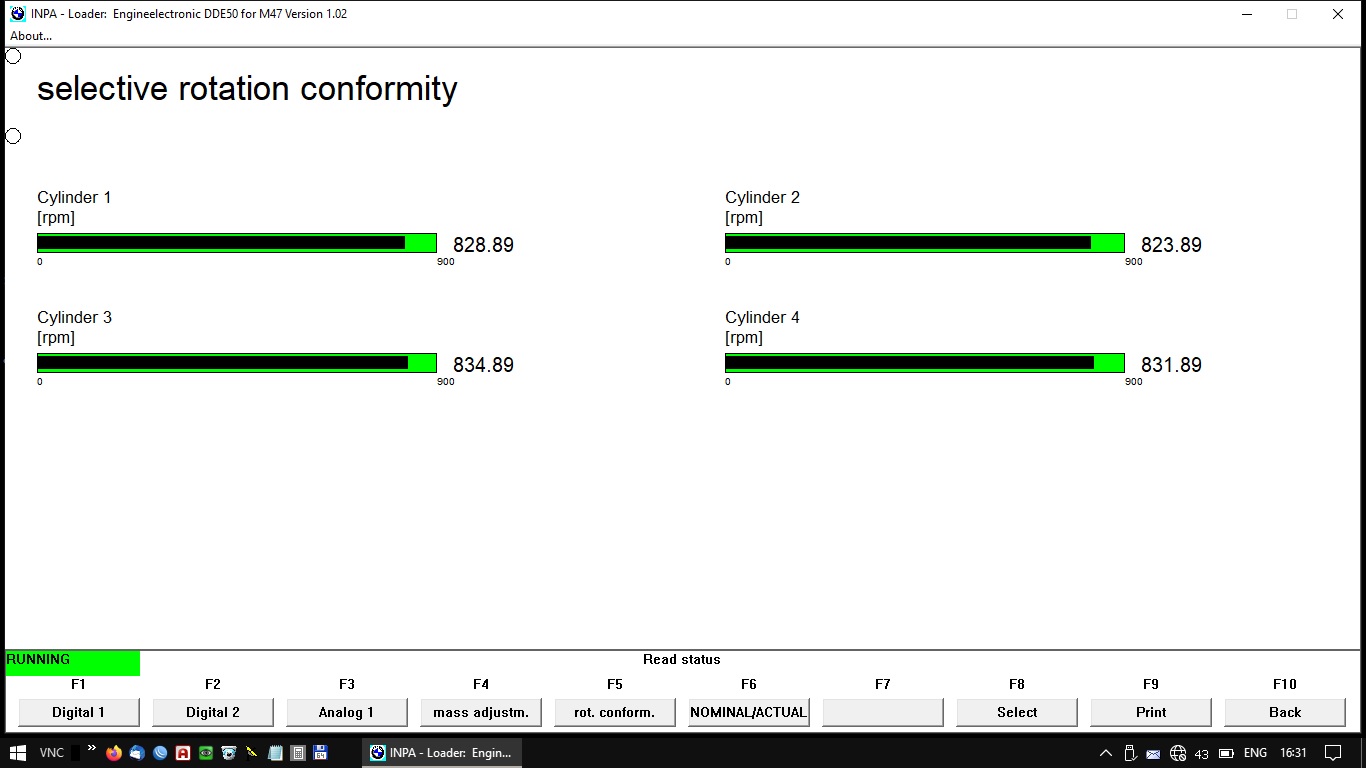Click the Cylinder 4 rpm bar
1366x768 pixels.
click(925, 363)
